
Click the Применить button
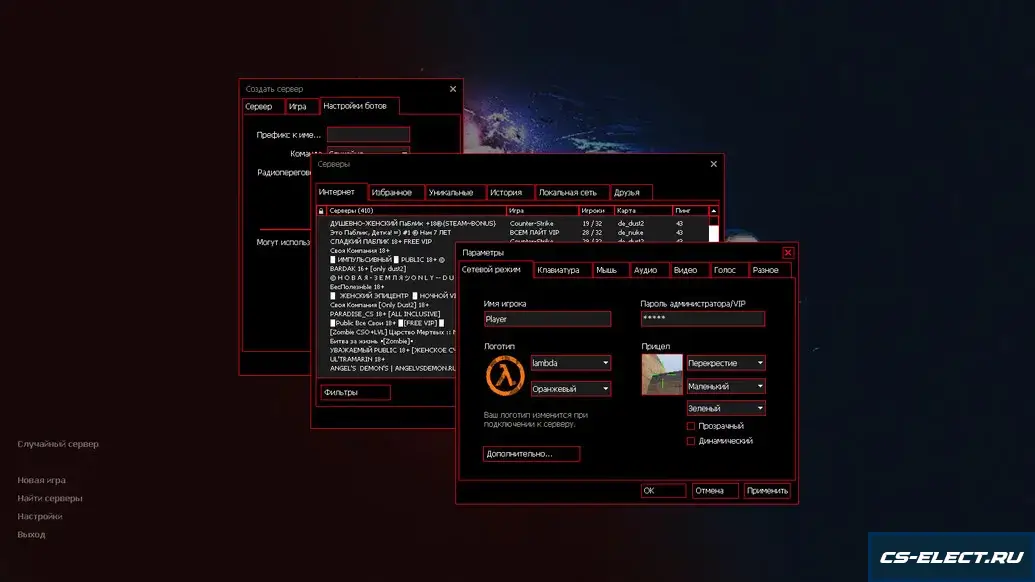767,491
